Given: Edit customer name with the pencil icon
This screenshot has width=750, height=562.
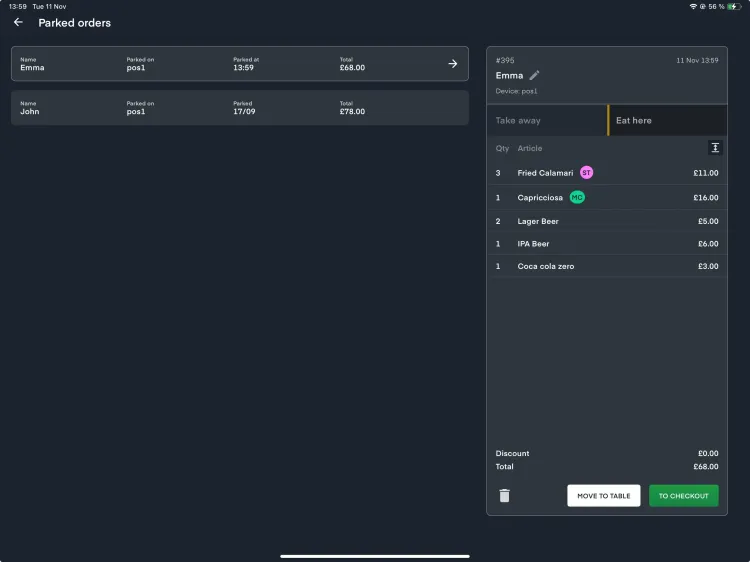Looking at the screenshot, I should point(534,75).
